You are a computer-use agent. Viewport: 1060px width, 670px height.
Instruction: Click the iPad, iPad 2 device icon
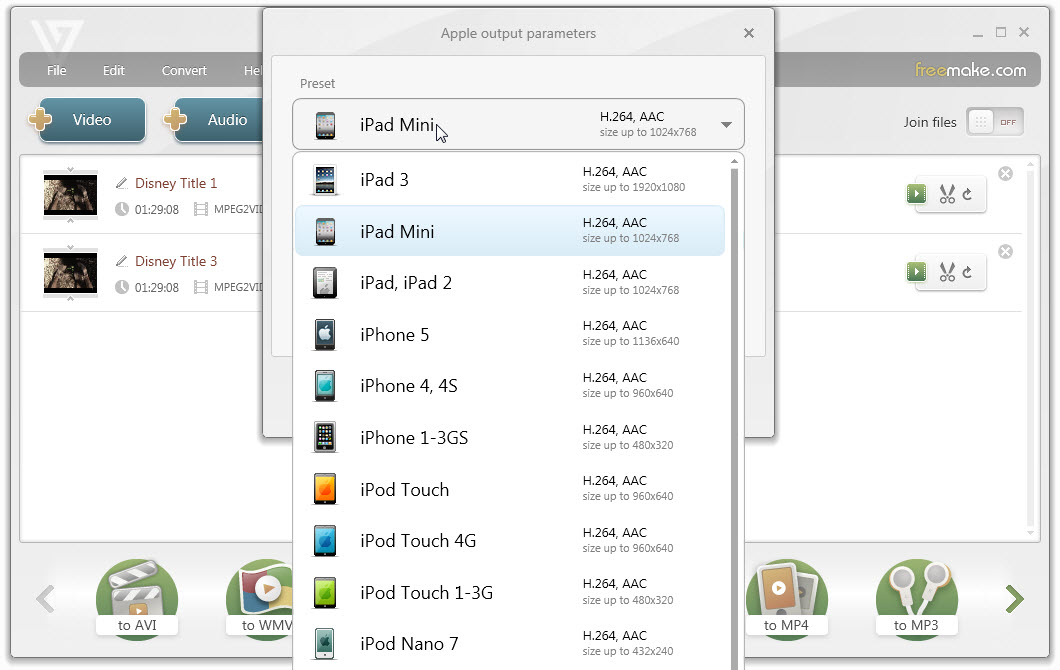[324, 283]
